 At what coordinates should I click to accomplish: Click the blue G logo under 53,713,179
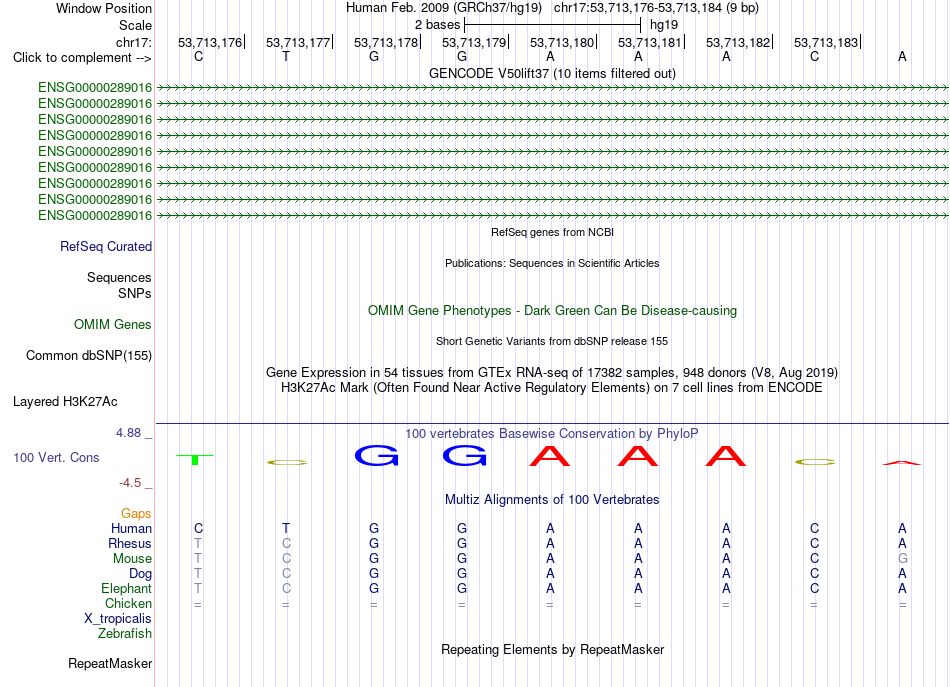(465, 456)
